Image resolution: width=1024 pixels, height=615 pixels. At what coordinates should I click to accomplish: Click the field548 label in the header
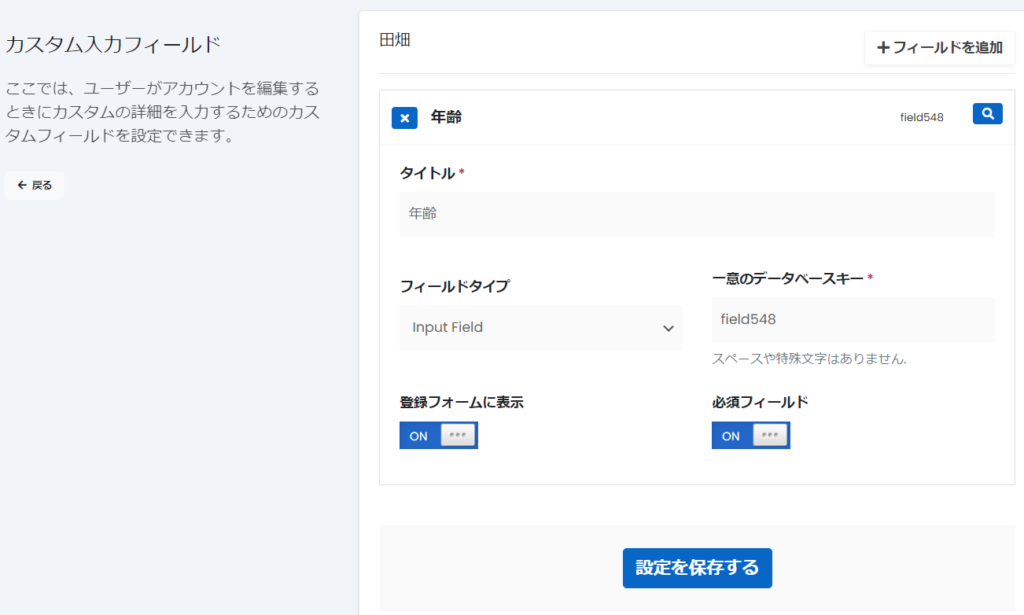921,118
